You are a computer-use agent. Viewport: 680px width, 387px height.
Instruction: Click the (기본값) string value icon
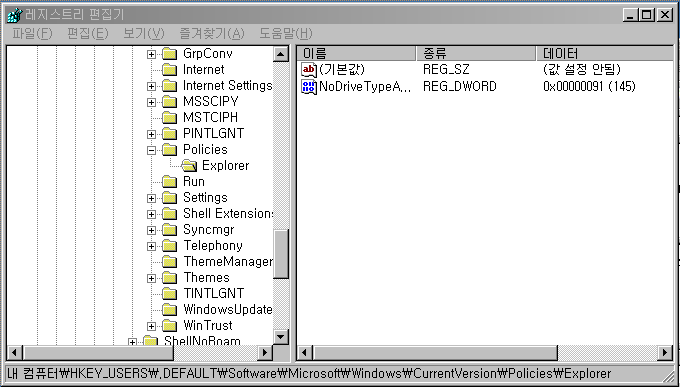click(309, 69)
